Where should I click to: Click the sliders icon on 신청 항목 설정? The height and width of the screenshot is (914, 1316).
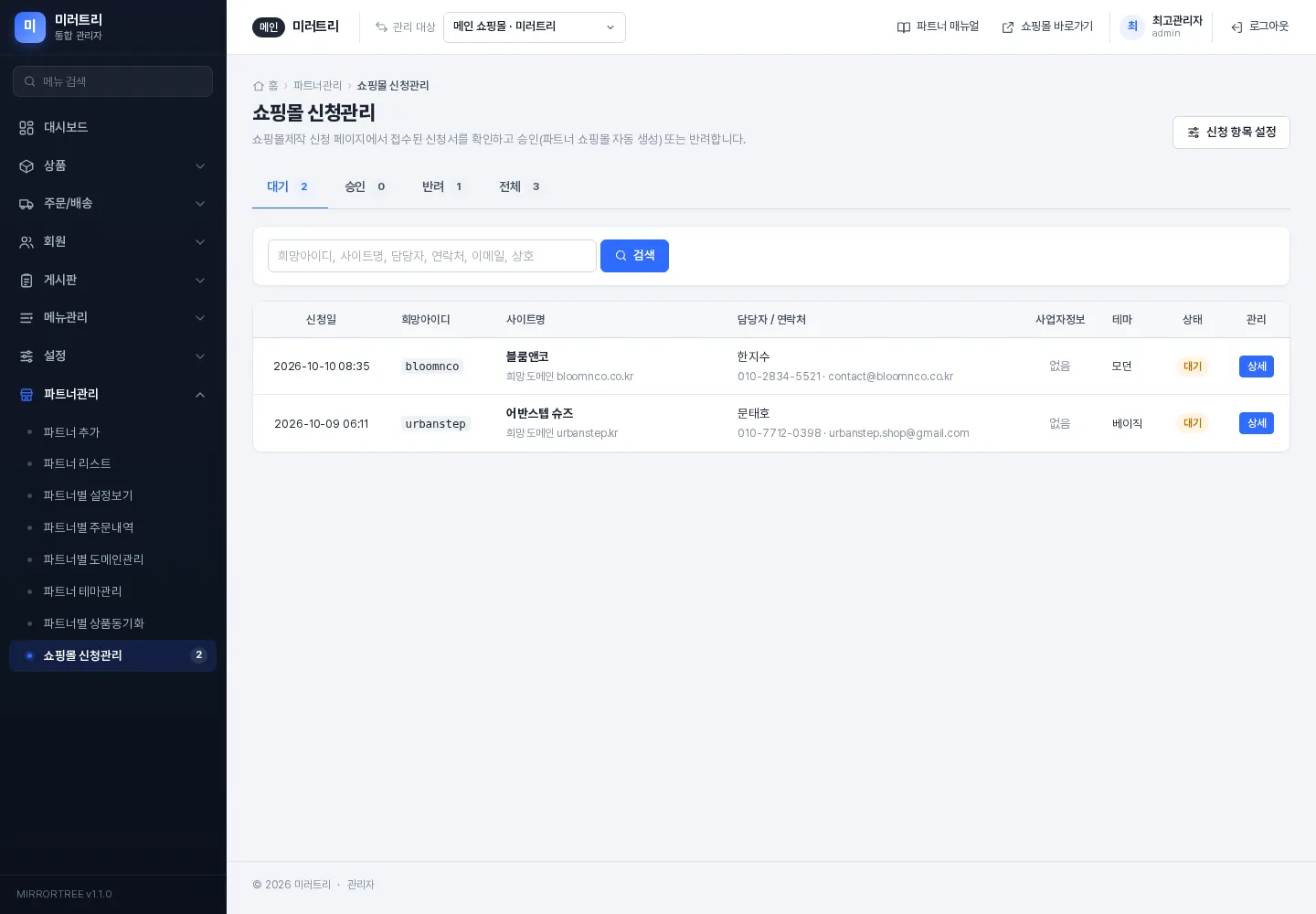point(1194,133)
